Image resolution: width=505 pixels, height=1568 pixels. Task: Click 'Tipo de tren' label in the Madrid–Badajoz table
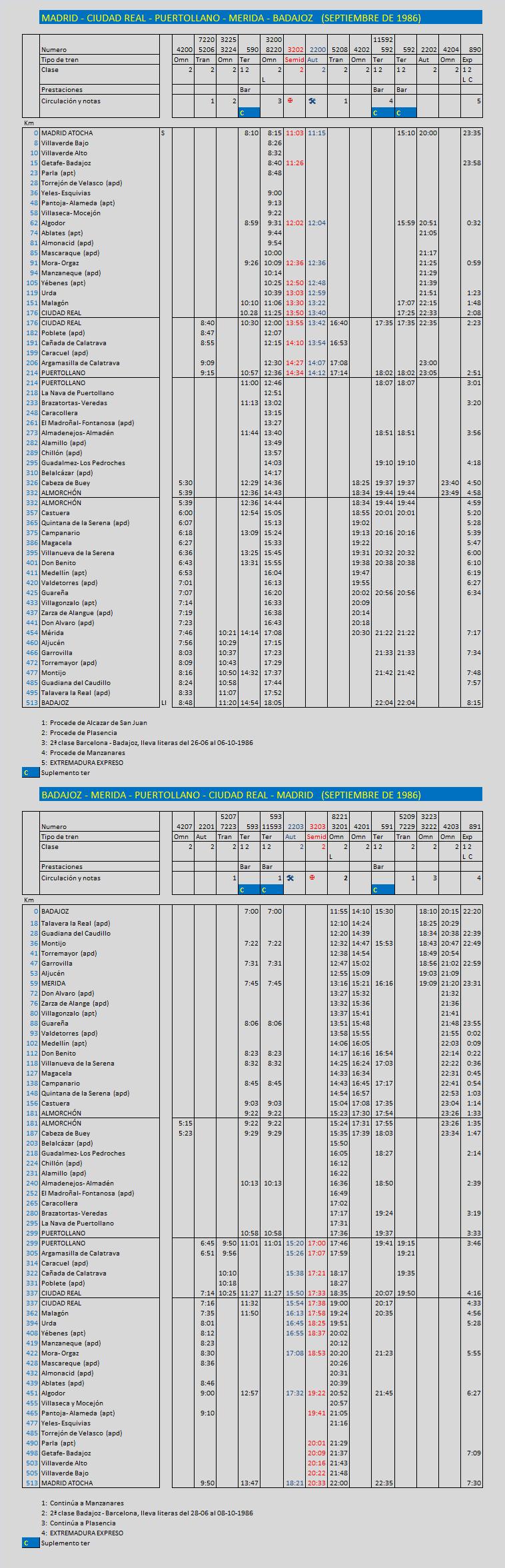point(60,59)
